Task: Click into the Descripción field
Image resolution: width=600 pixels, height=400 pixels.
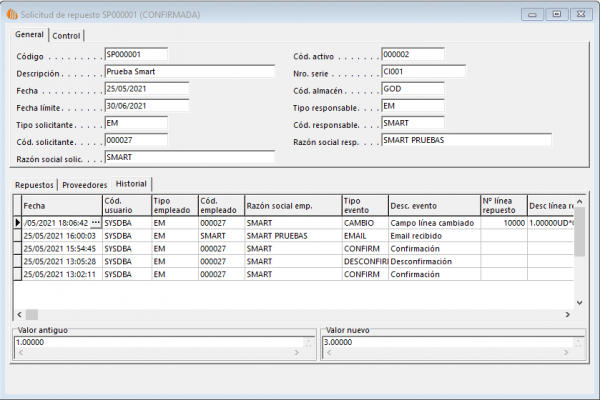Action: point(188,72)
